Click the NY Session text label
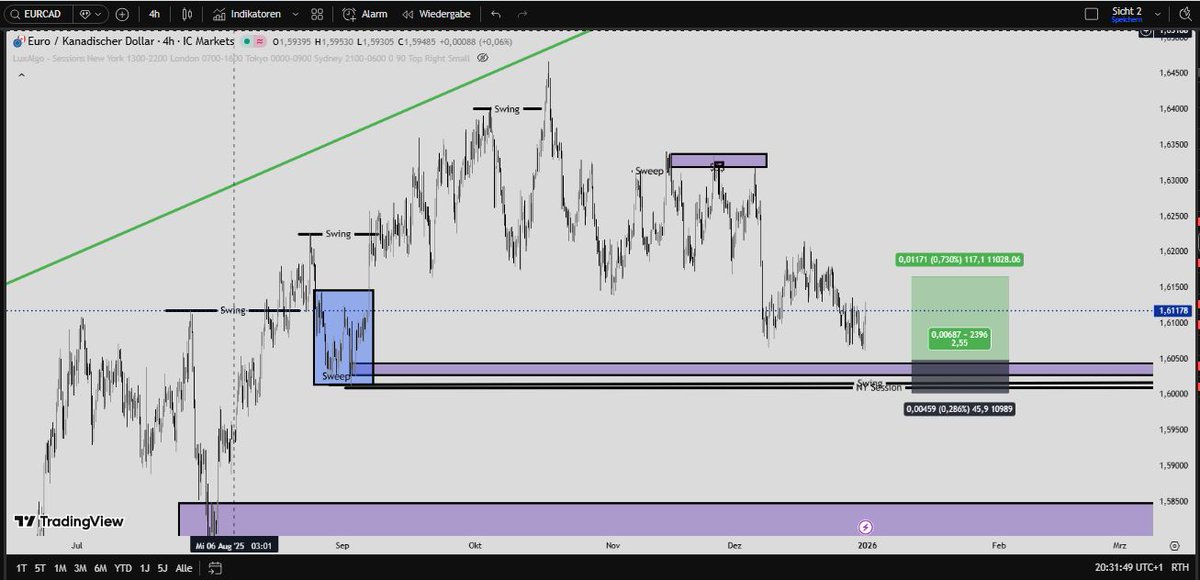The height and width of the screenshot is (580, 1200). (878, 388)
